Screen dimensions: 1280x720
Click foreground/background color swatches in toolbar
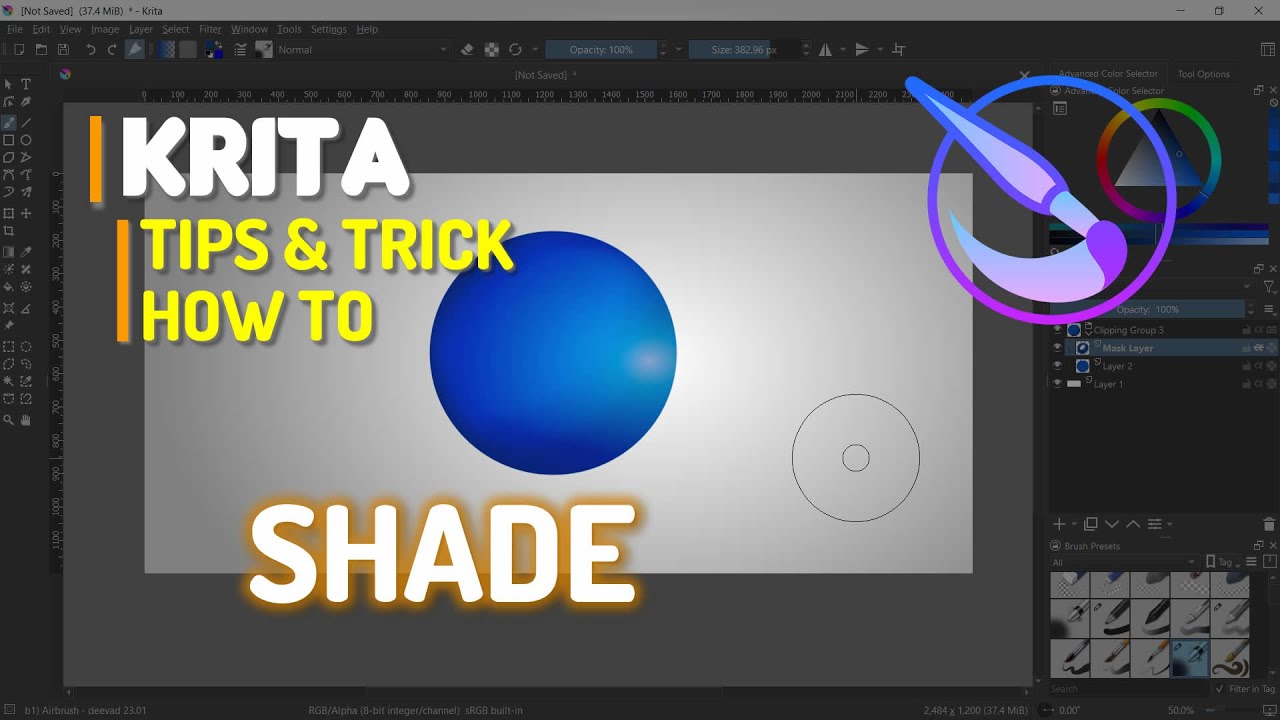click(x=214, y=49)
